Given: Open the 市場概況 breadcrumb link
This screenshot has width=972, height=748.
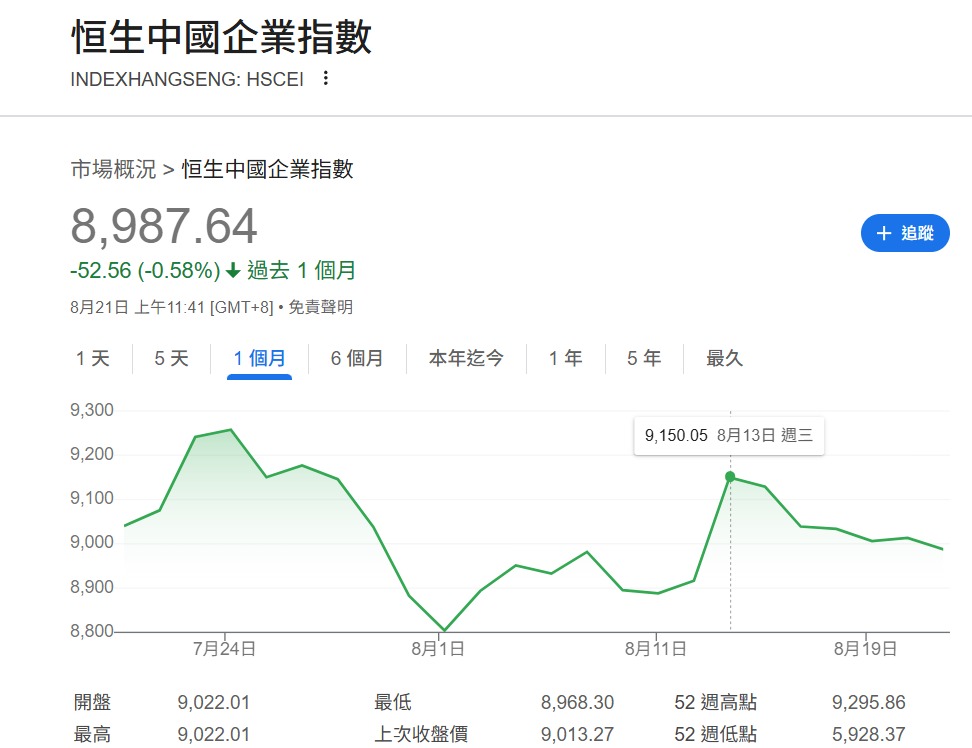Looking at the screenshot, I should (113, 170).
